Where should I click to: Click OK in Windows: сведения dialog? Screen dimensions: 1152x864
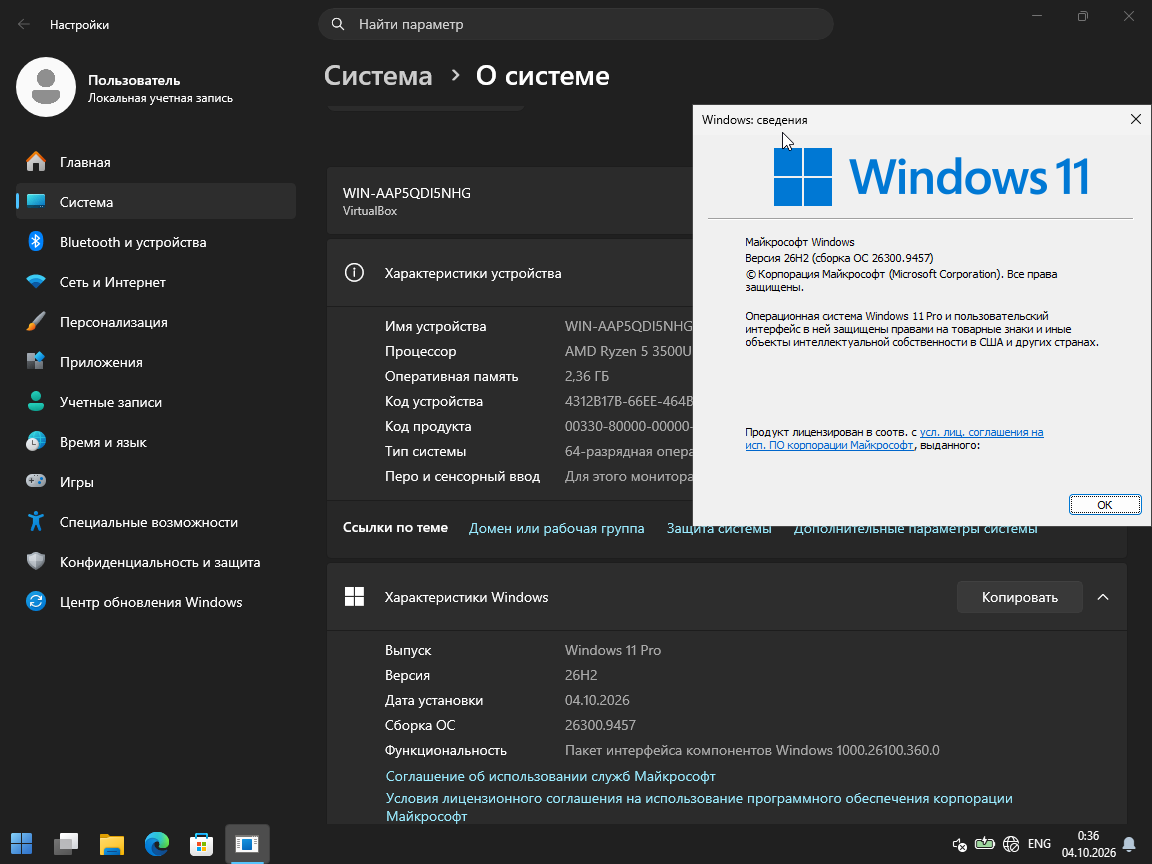click(x=1104, y=505)
